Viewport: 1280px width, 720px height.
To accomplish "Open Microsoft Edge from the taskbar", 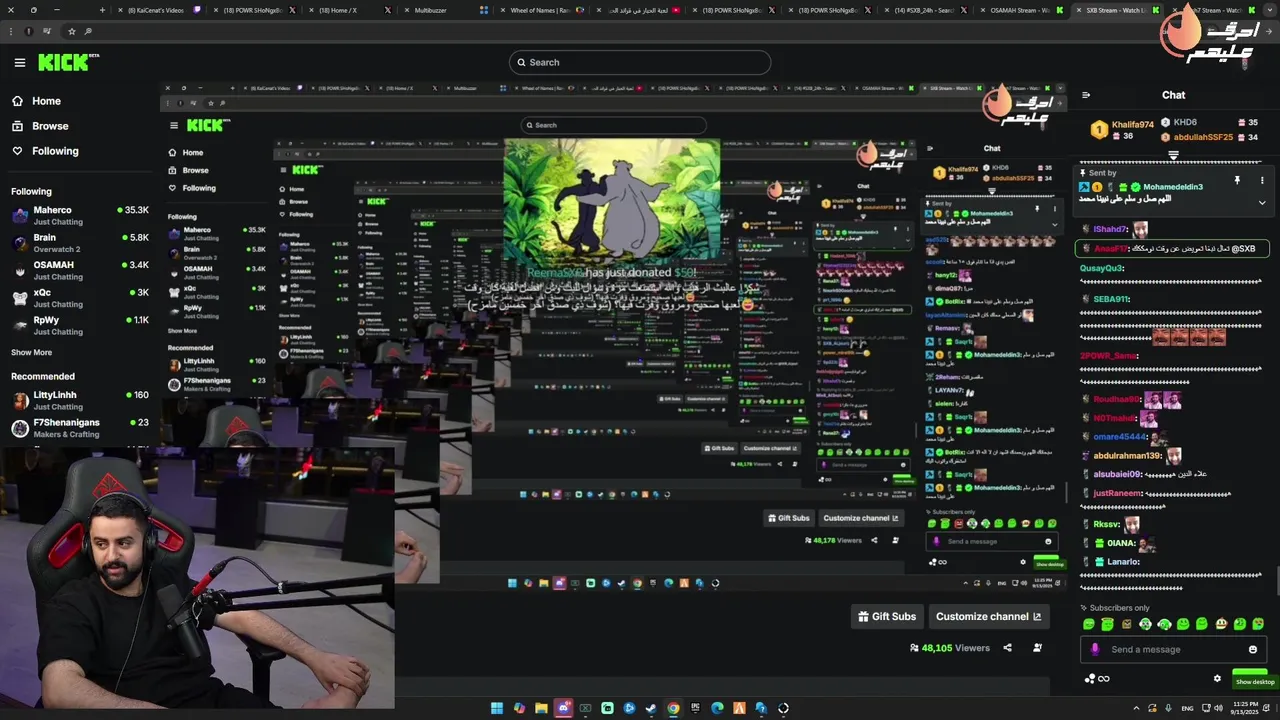I will click(717, 708).
